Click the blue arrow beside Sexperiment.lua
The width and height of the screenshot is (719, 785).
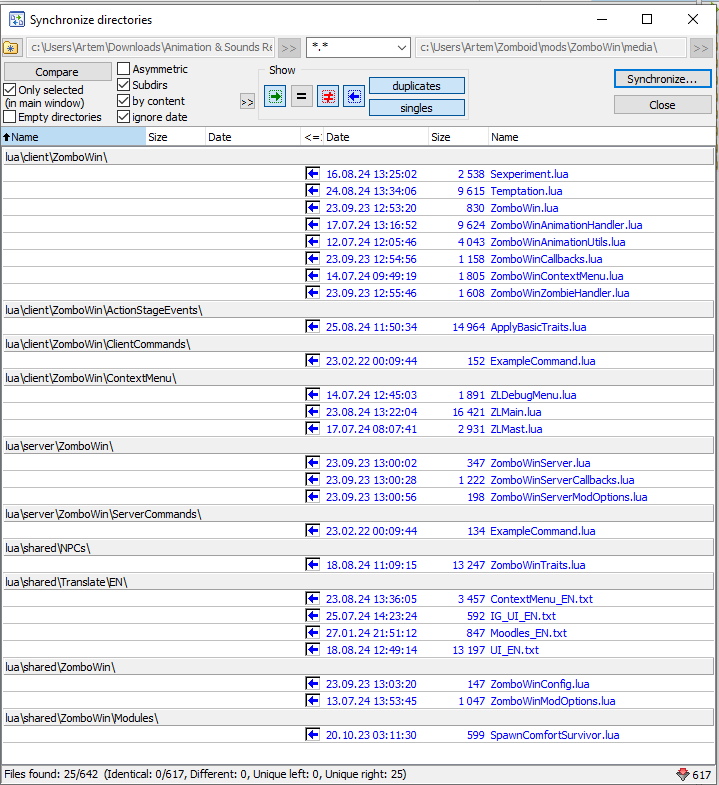point(313,174)
